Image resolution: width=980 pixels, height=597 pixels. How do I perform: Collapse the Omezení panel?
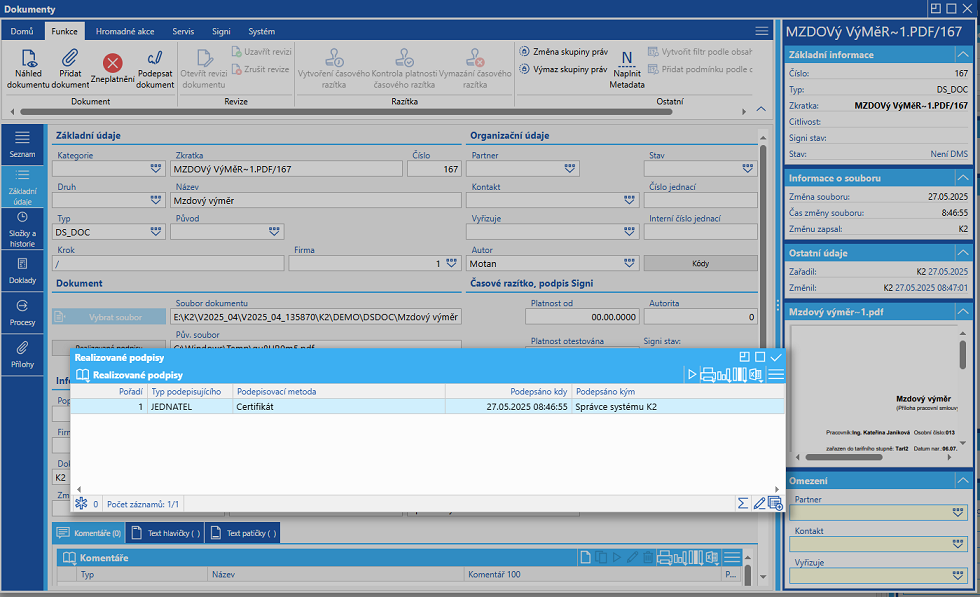[x=962, y=481]
